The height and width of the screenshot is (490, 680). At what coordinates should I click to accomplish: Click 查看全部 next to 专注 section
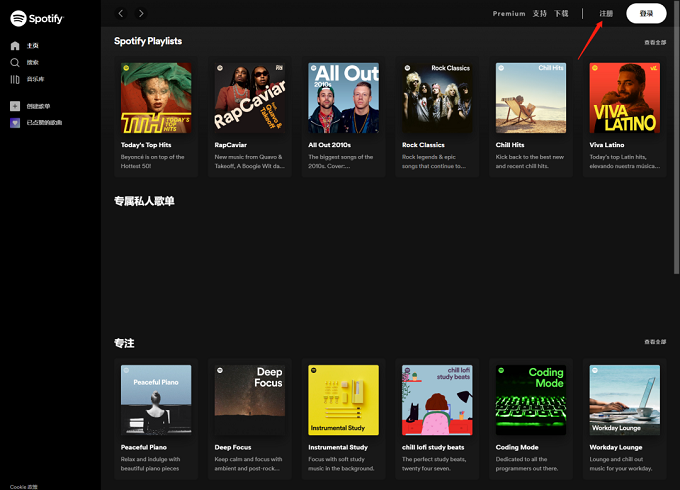coord(655,342)
